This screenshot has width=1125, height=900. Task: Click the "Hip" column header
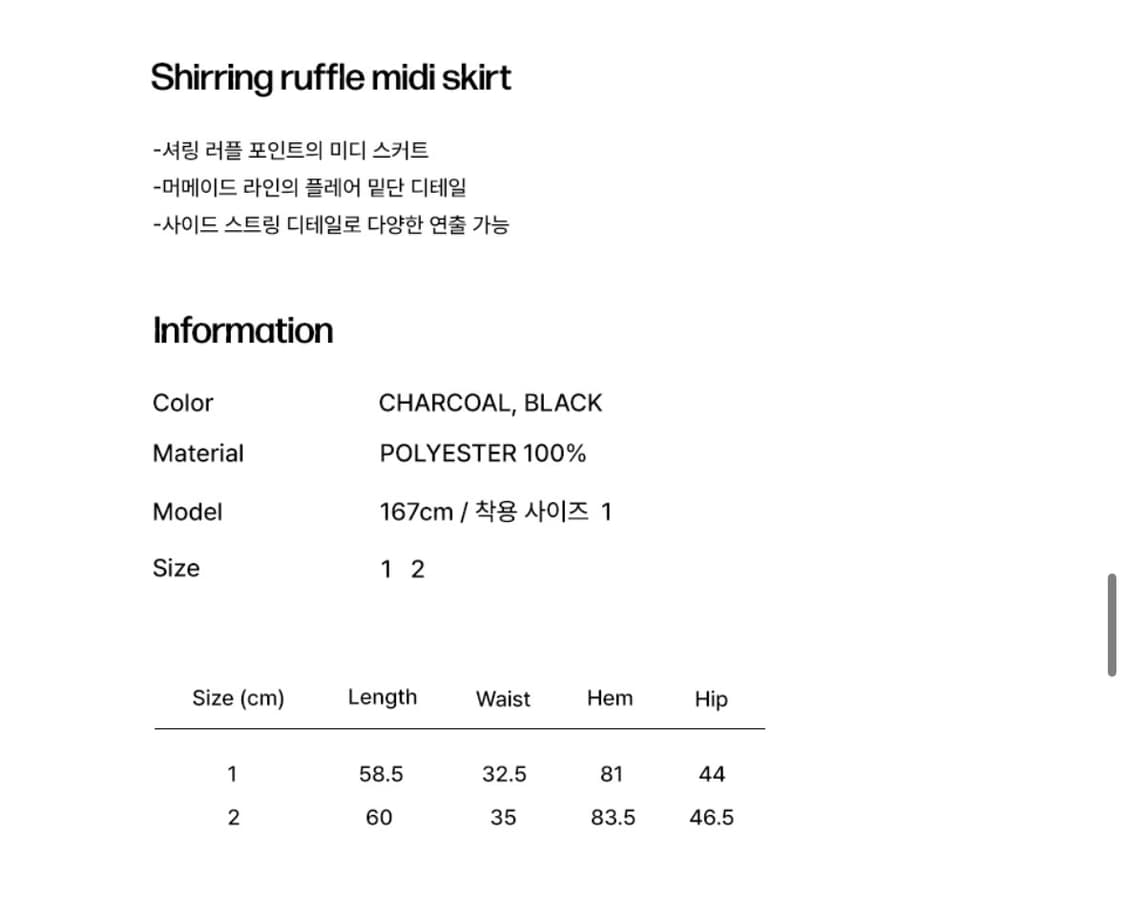711,699
